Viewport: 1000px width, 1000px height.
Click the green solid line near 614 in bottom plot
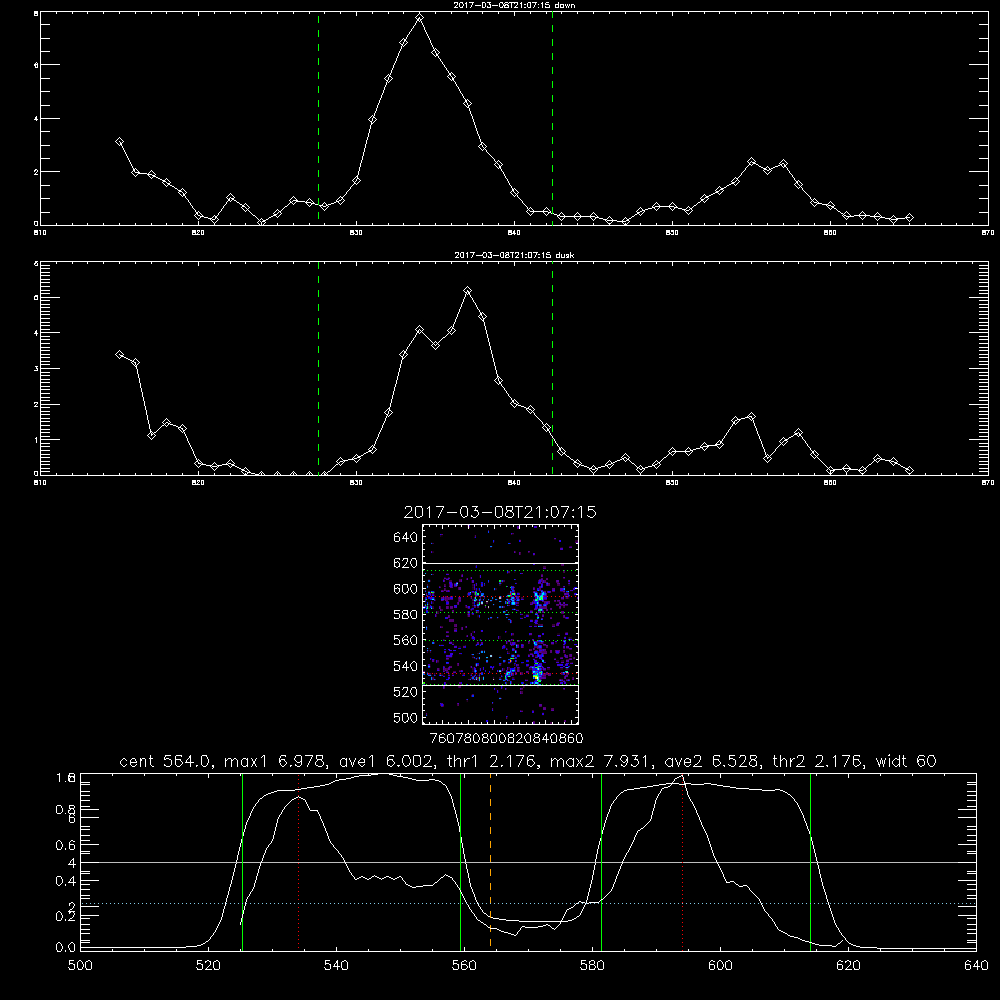(811, 861)
